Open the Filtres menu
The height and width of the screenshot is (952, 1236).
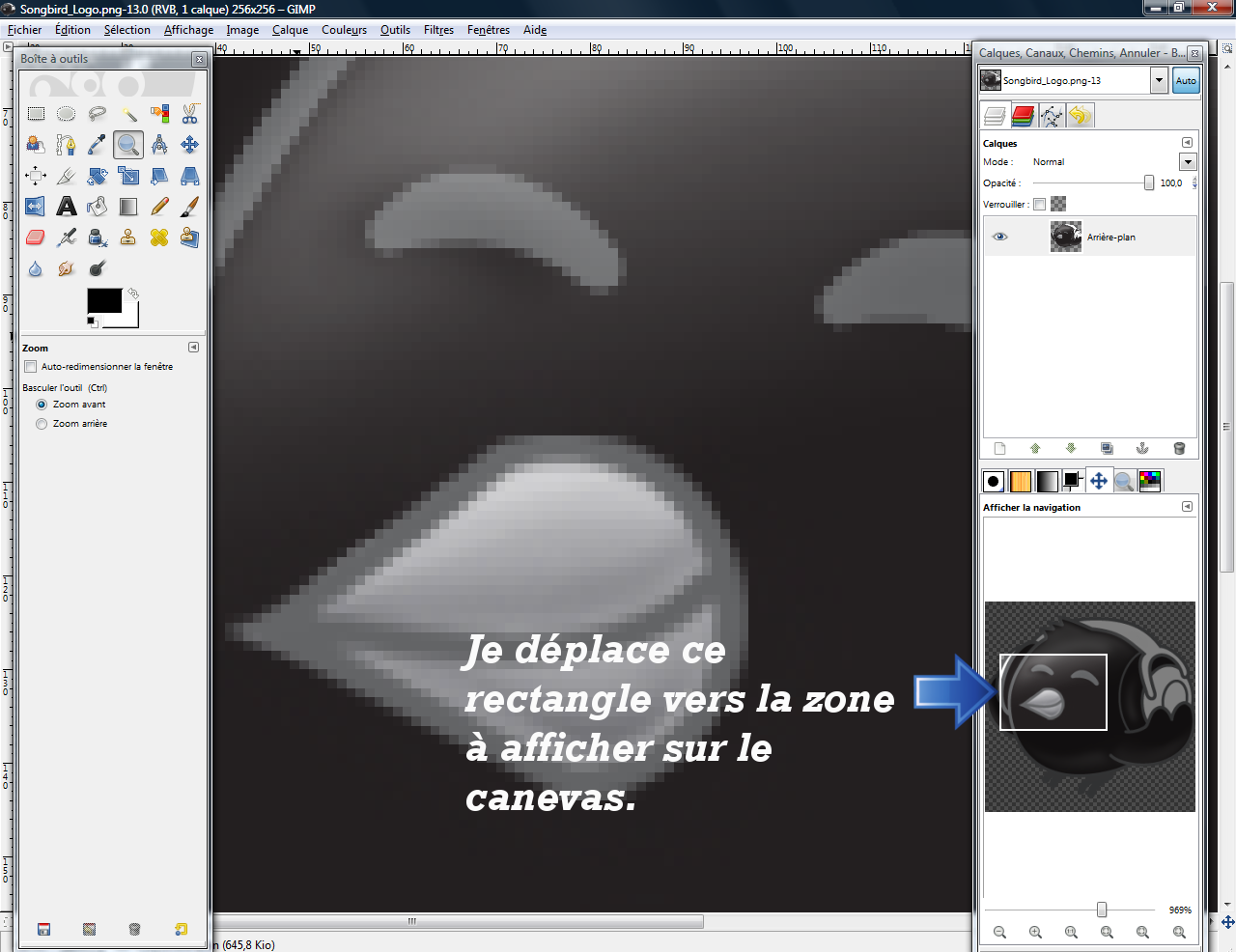click(438, 30)
